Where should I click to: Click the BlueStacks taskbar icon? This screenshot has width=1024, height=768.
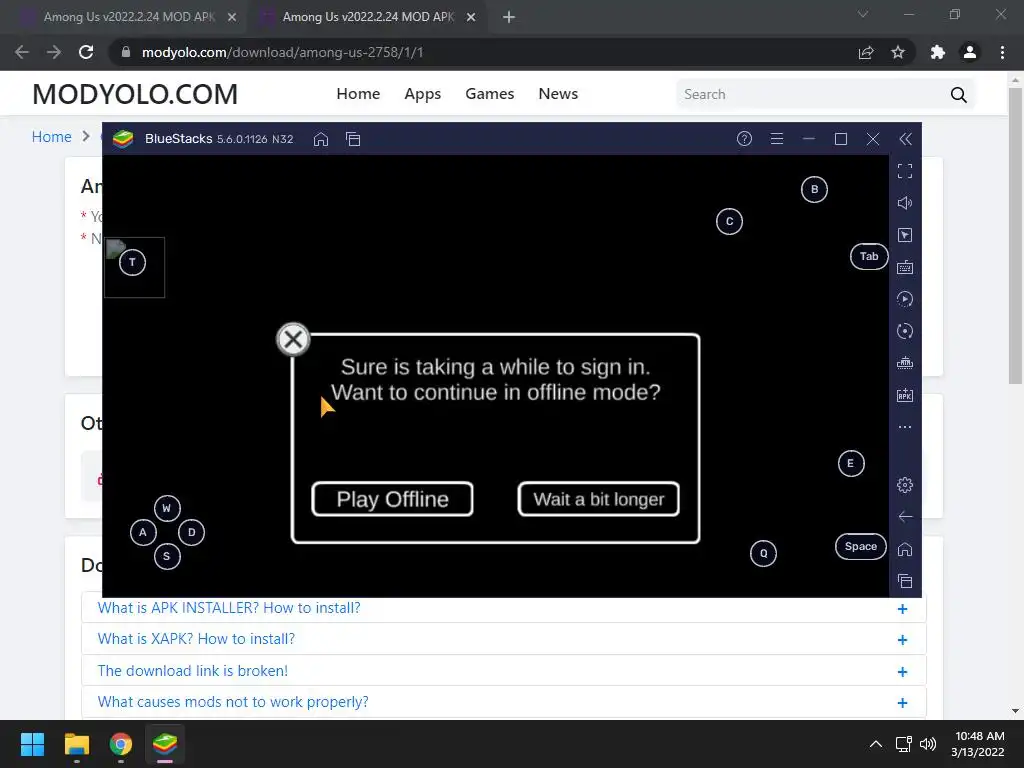pos(165,744)
